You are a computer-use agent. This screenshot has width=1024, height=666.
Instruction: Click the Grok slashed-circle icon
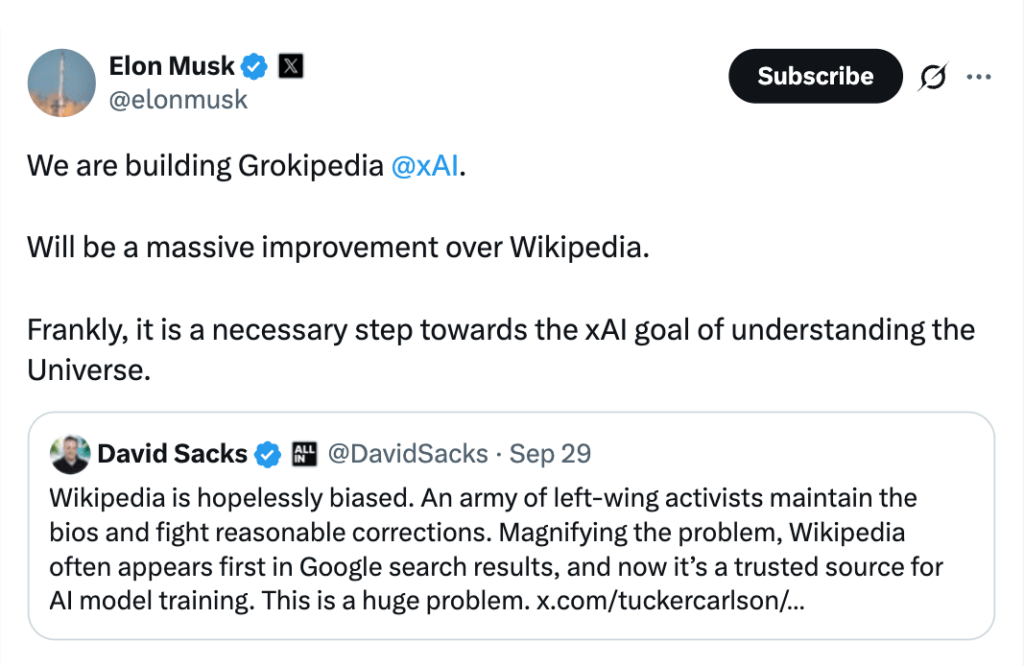(x=932, y=77)
